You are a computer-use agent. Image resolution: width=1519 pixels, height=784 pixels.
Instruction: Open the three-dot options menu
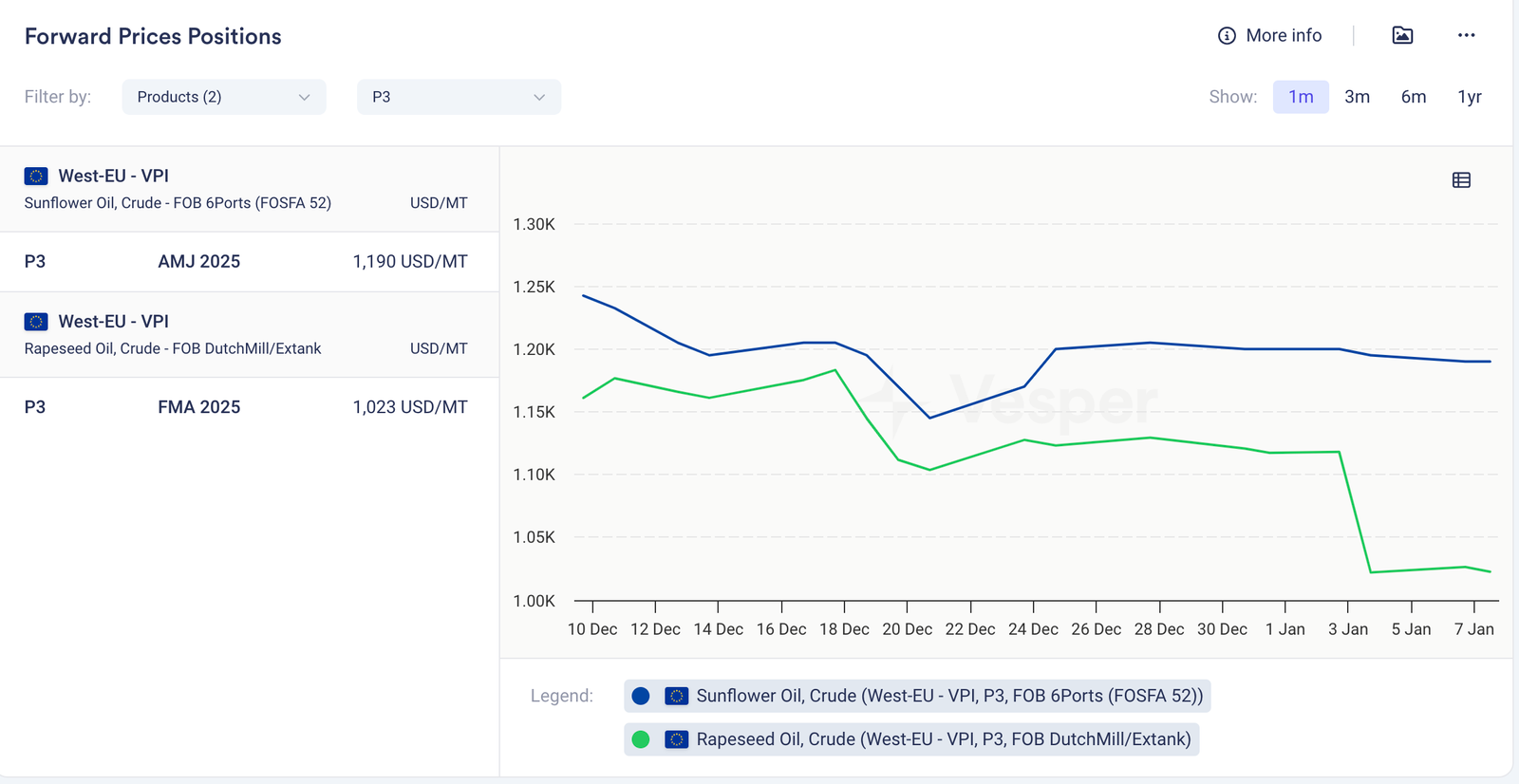pos(1466,35)
